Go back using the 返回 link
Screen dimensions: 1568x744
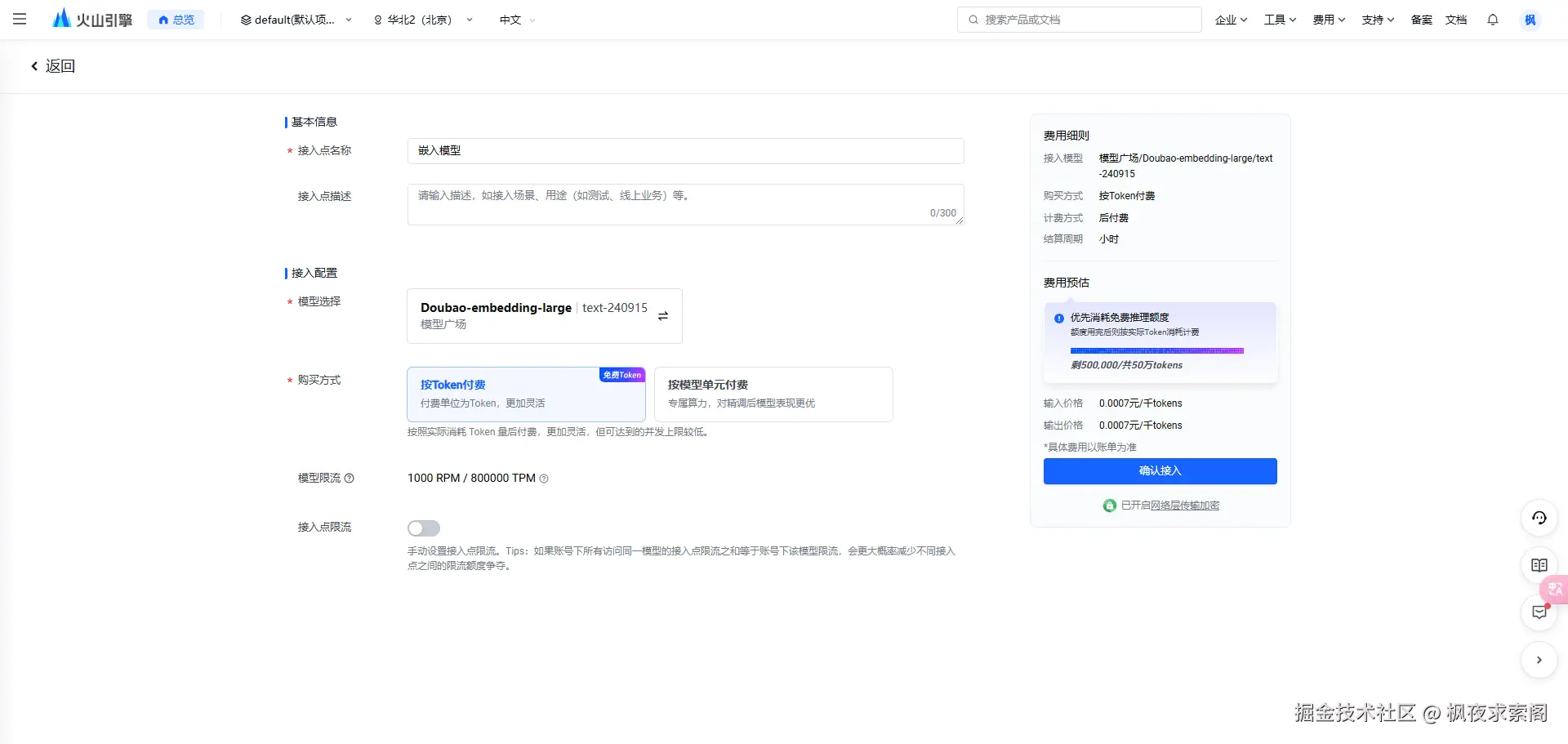[x=52, y=66]
